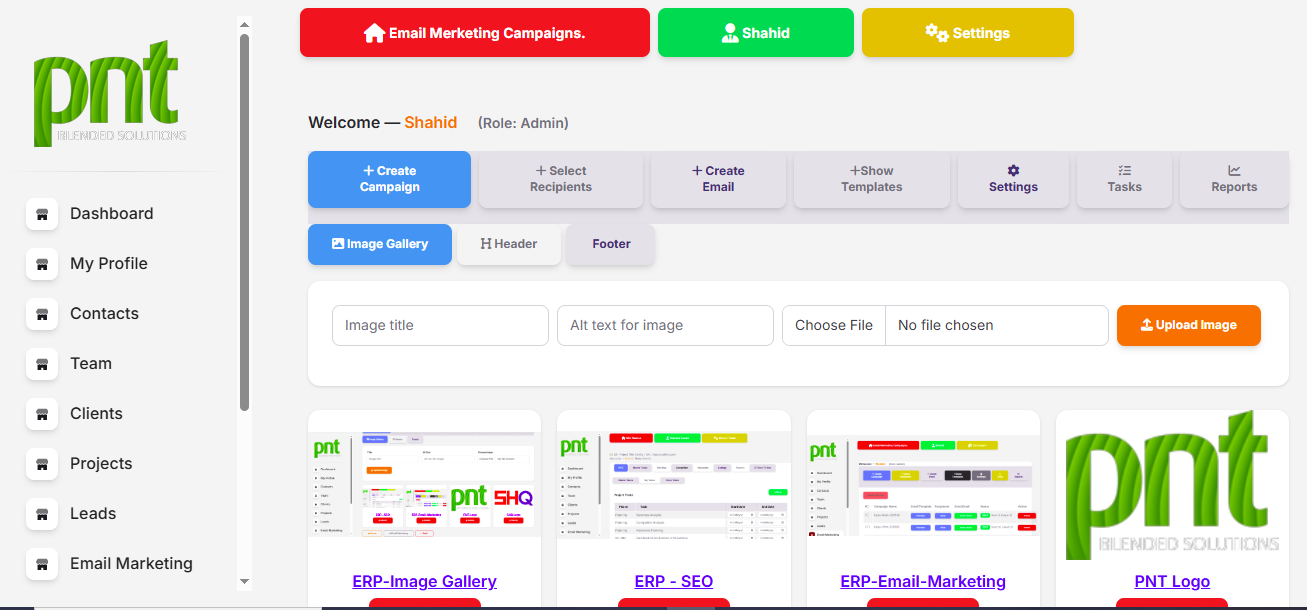Viewport: 1307px width, 610px height.
Task: Click the Contacts sidebar icon
Action: pyautogui.click(x=42, y=314)
